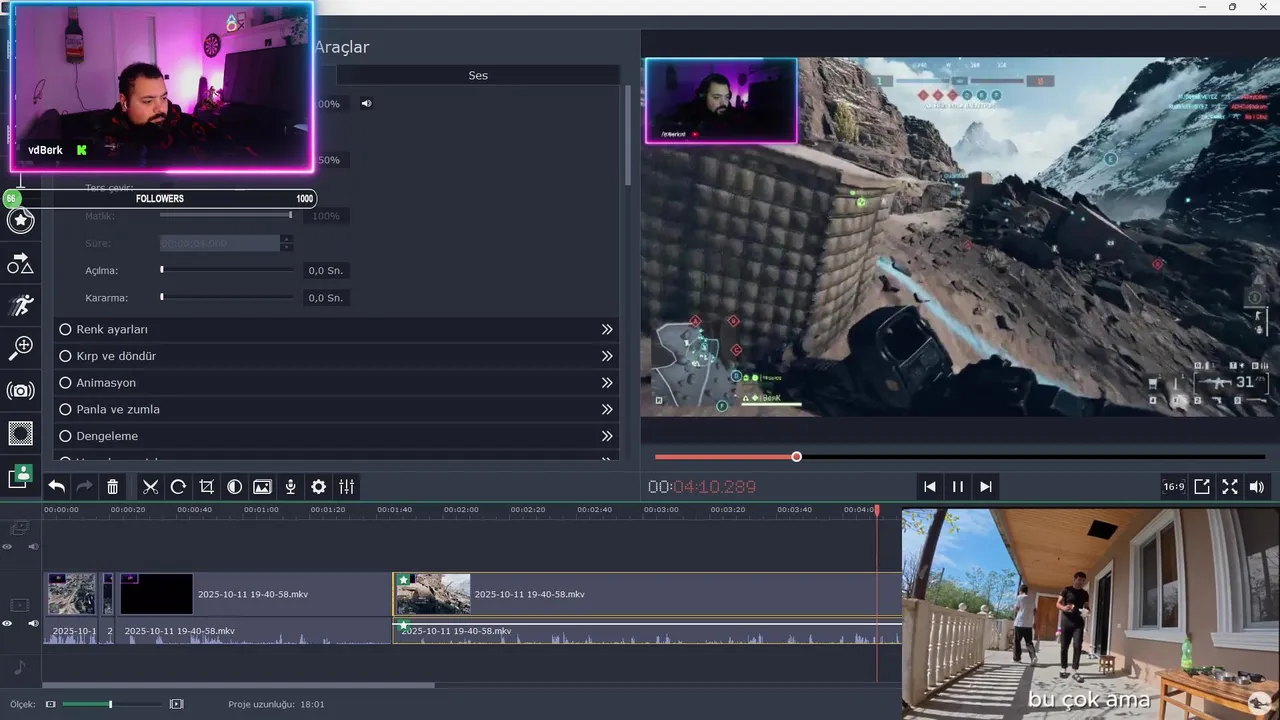Click the Açılma fade-in slider
This screenshot has width=1280, height=720.
tap(227, 270)
